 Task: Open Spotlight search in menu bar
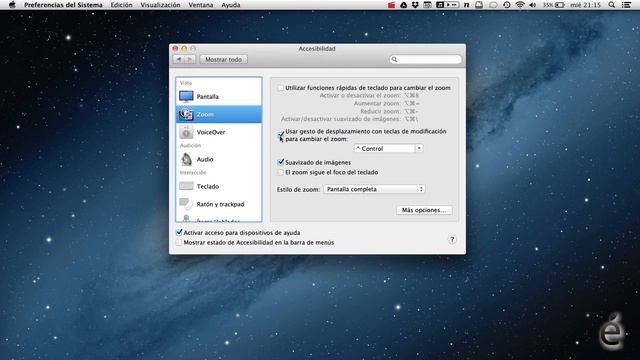[x=611, y=5]
